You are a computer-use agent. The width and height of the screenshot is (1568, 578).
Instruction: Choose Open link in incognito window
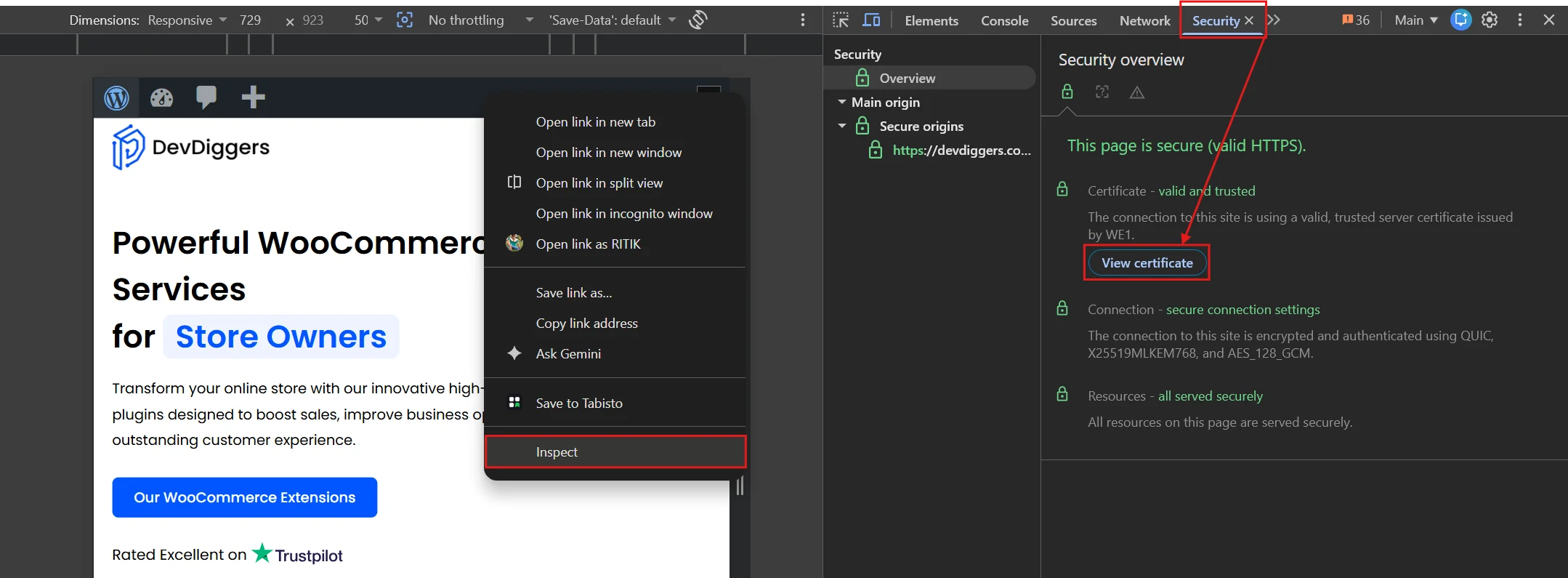(615, 214)
